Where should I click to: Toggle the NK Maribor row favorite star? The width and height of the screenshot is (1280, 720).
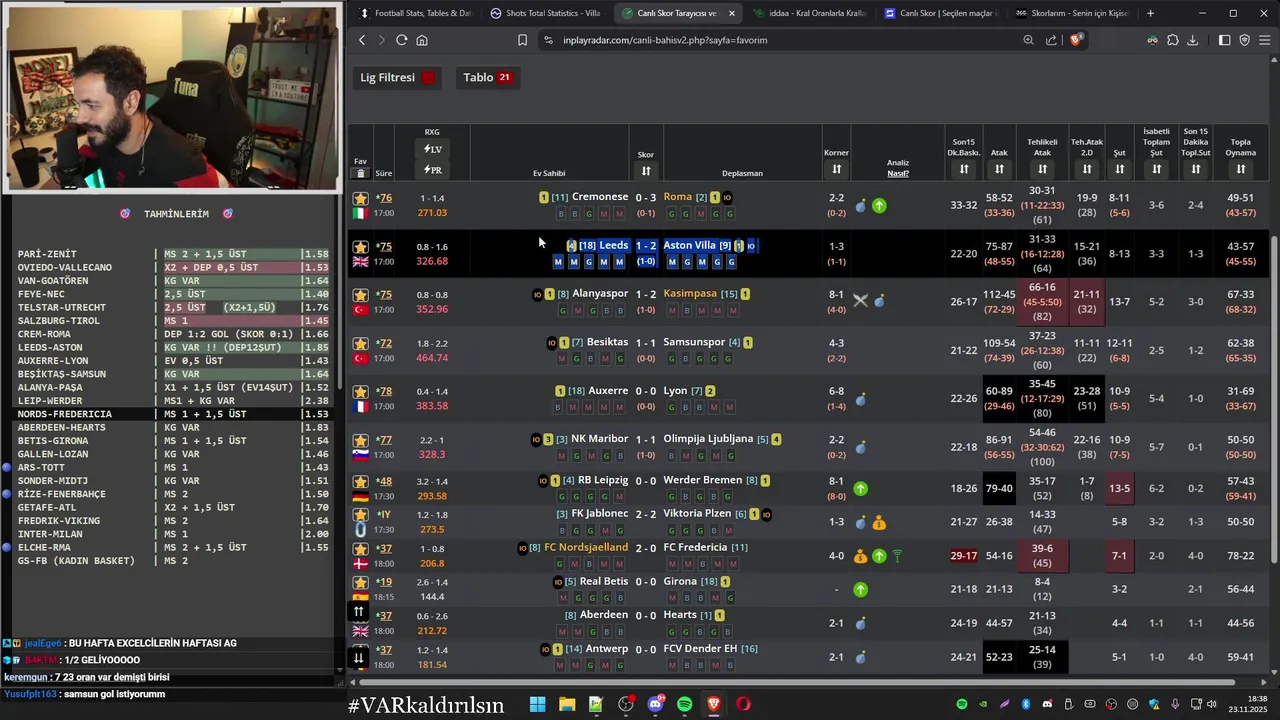[x=361, y=440]
